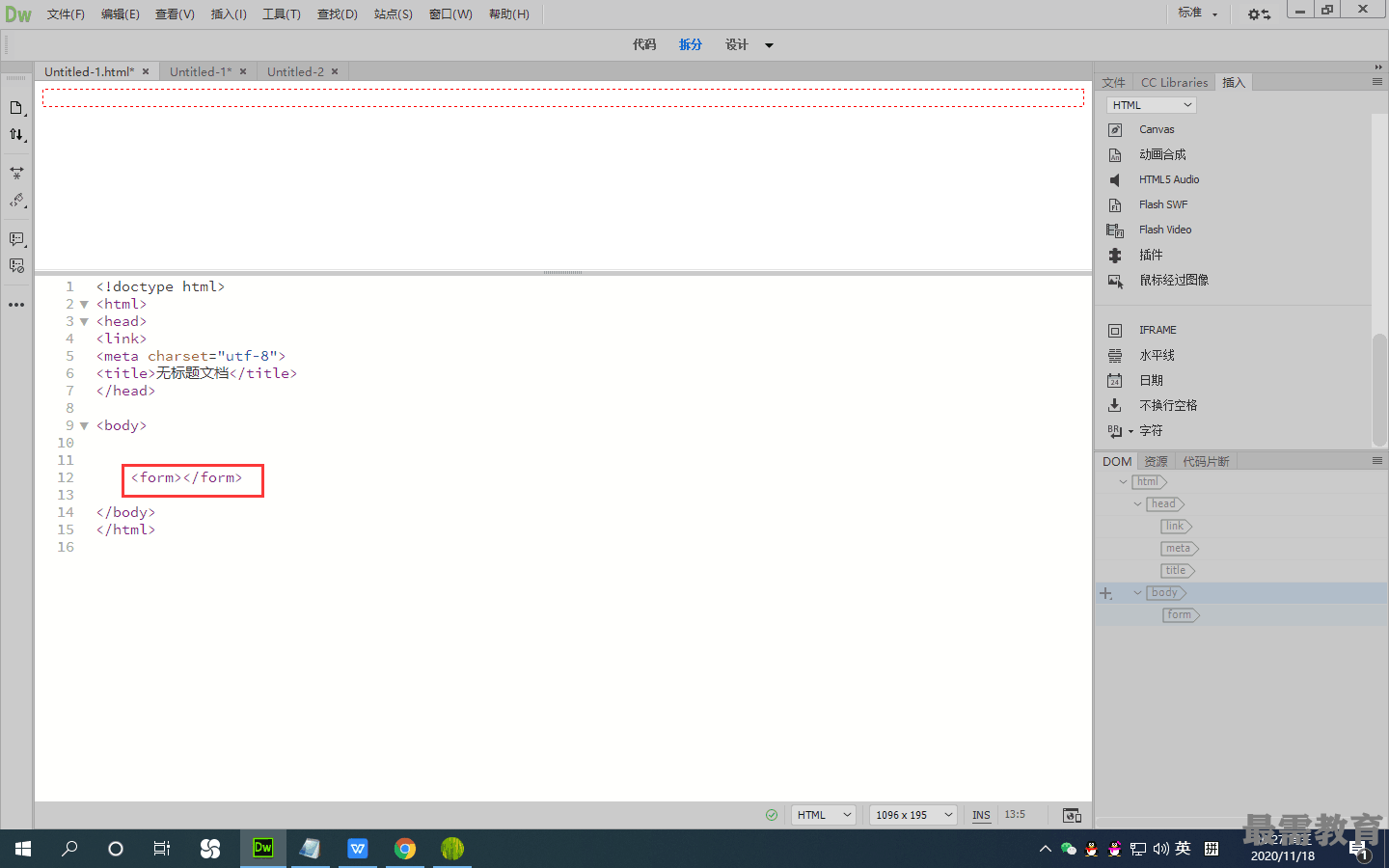
Task: Collapse the head tag code at line 3
Action: (x=84, y=322)
